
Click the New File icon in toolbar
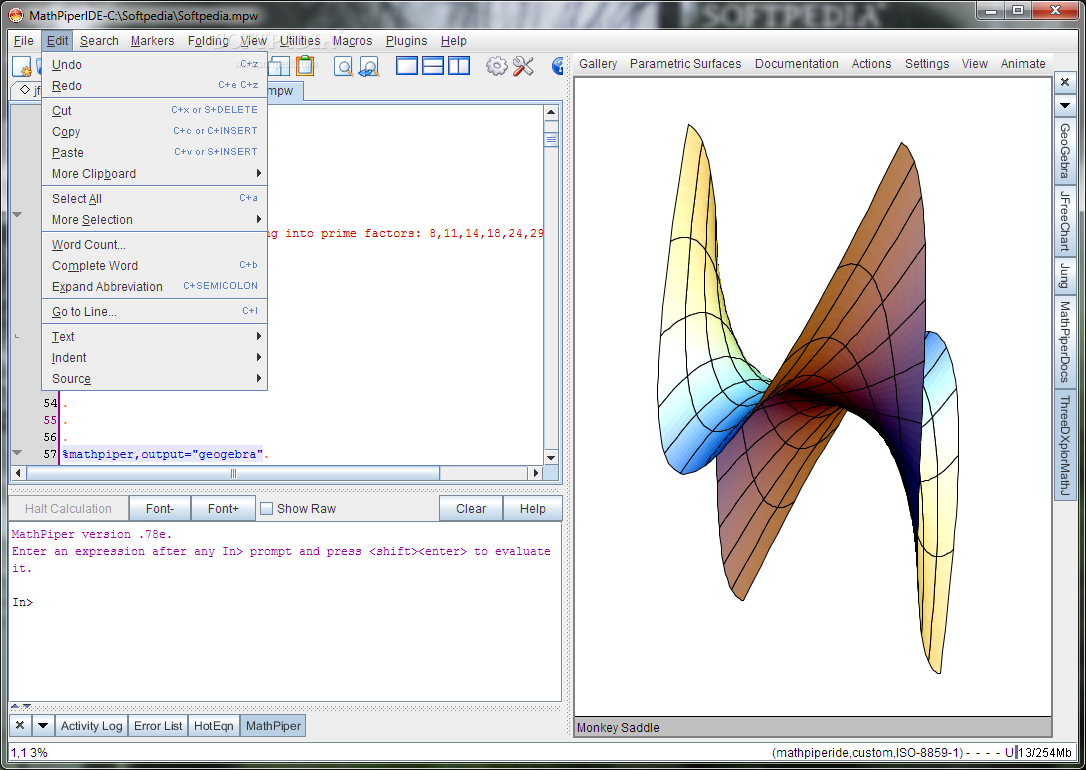22,66
